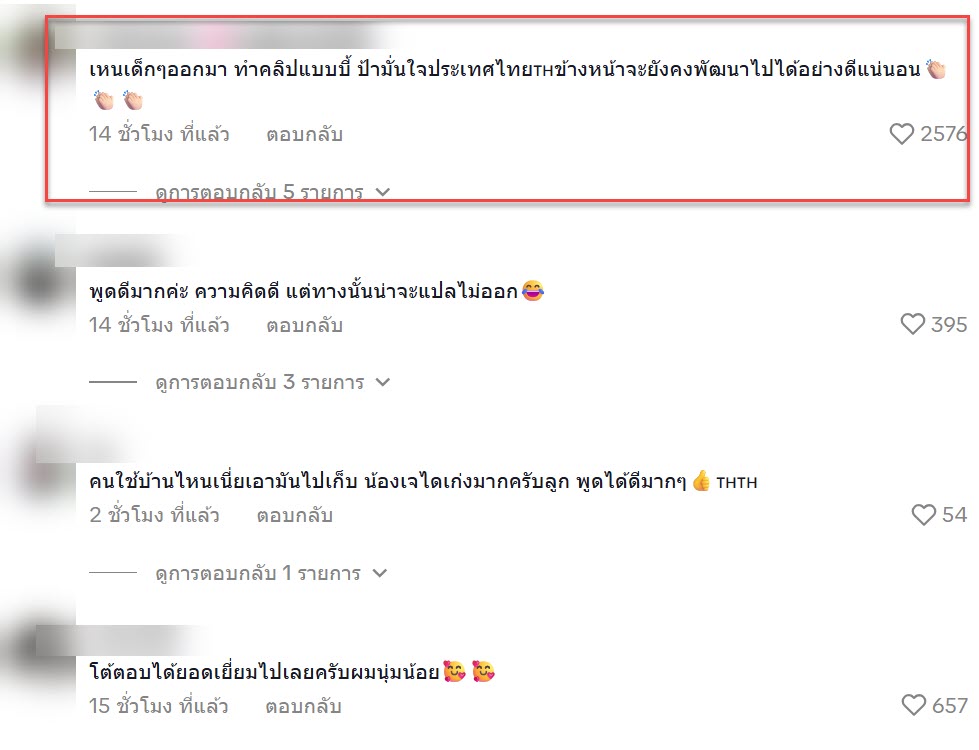Click 'ตอบกลับ' under the laughing emoji comment

pyautogui.click(x=305, y=325)
